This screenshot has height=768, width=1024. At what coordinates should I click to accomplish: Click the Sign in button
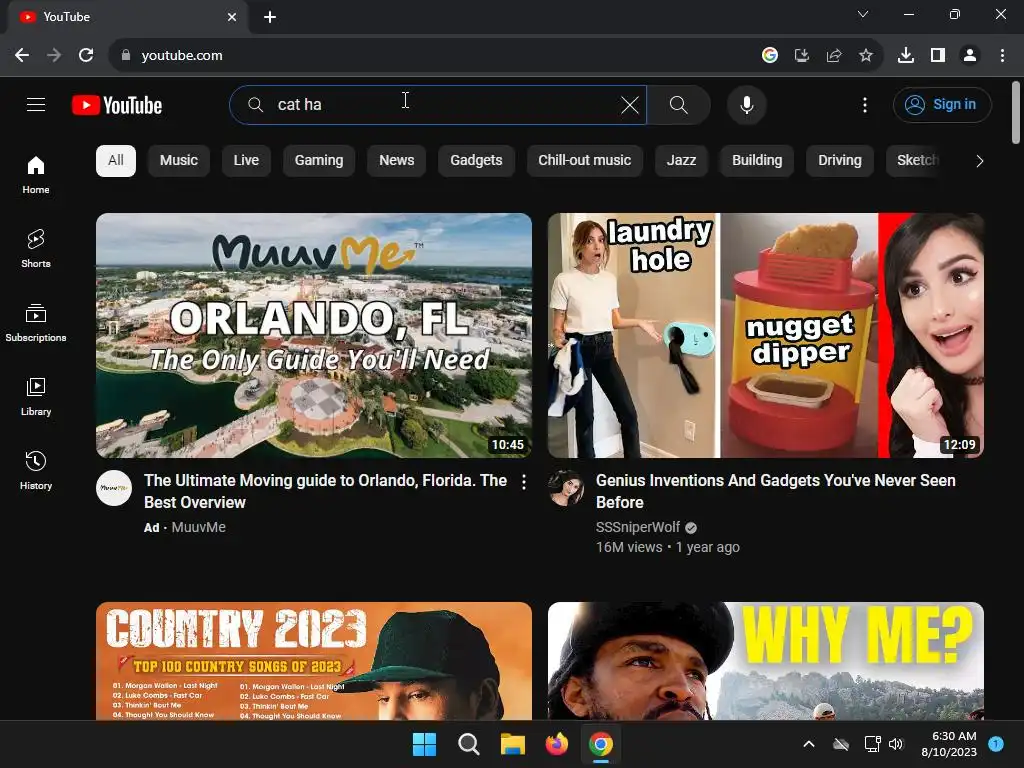(x=942, y=105)
